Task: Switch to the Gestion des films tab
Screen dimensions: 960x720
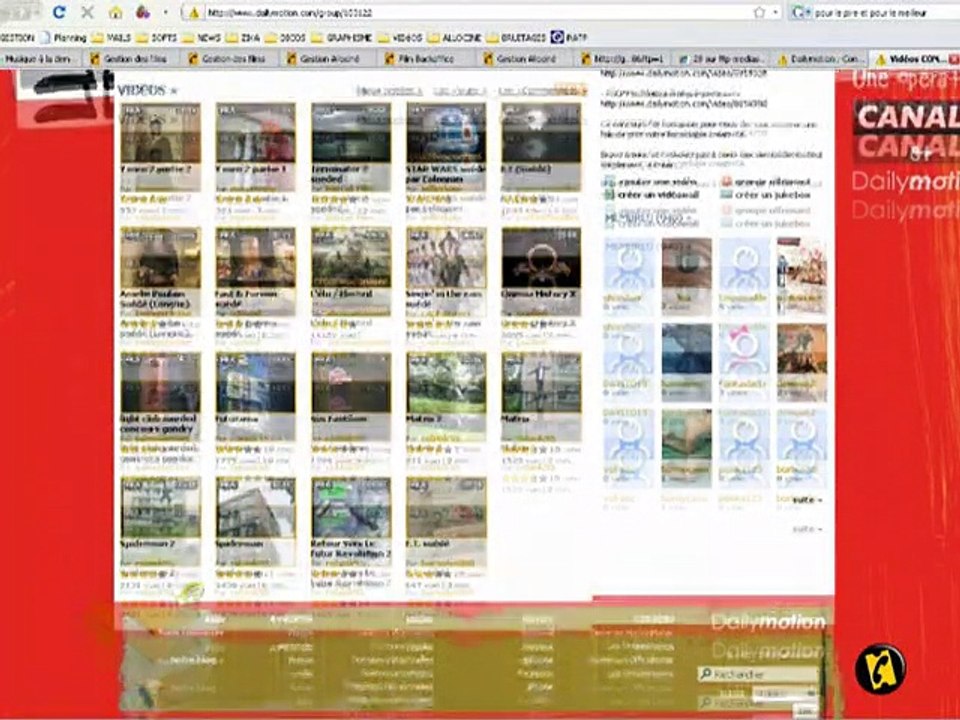Action: point(129,59)
